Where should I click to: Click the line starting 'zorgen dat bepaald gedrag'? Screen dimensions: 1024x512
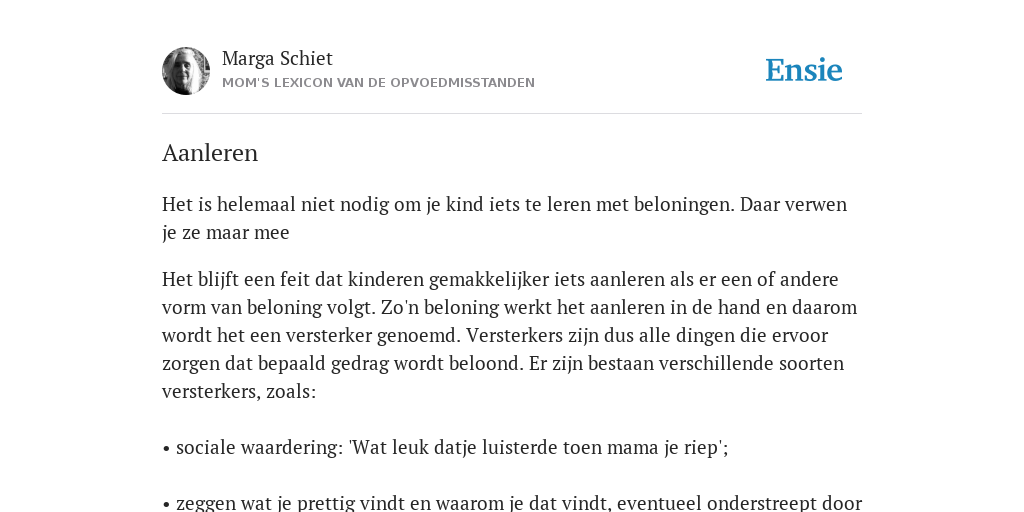[503, 364]
